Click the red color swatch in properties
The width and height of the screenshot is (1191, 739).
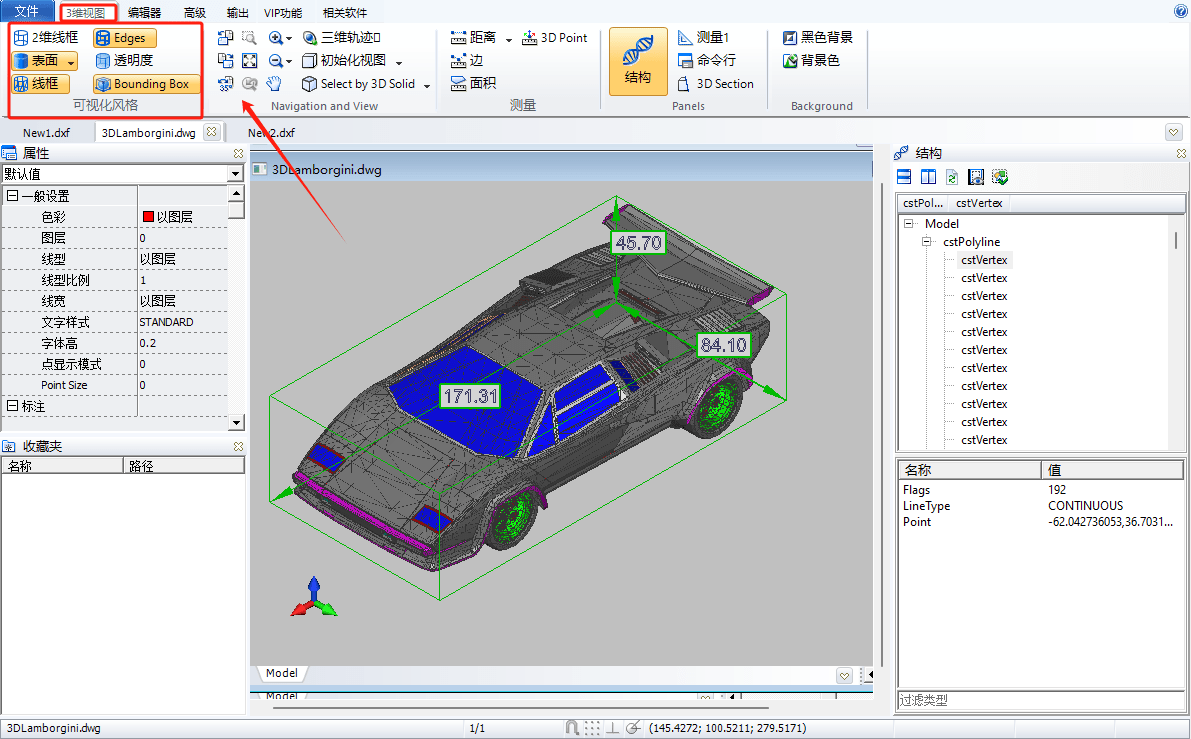(x=148, y=217)
